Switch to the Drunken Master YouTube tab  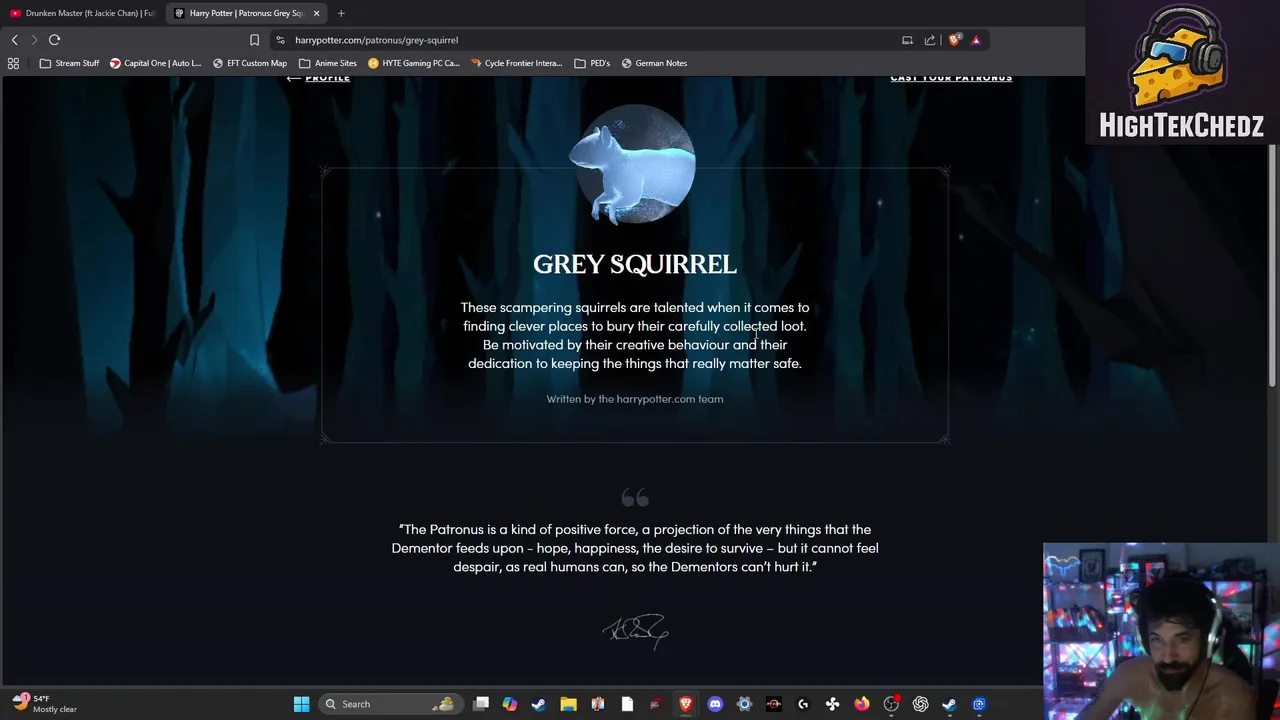(x=84, y=13)
